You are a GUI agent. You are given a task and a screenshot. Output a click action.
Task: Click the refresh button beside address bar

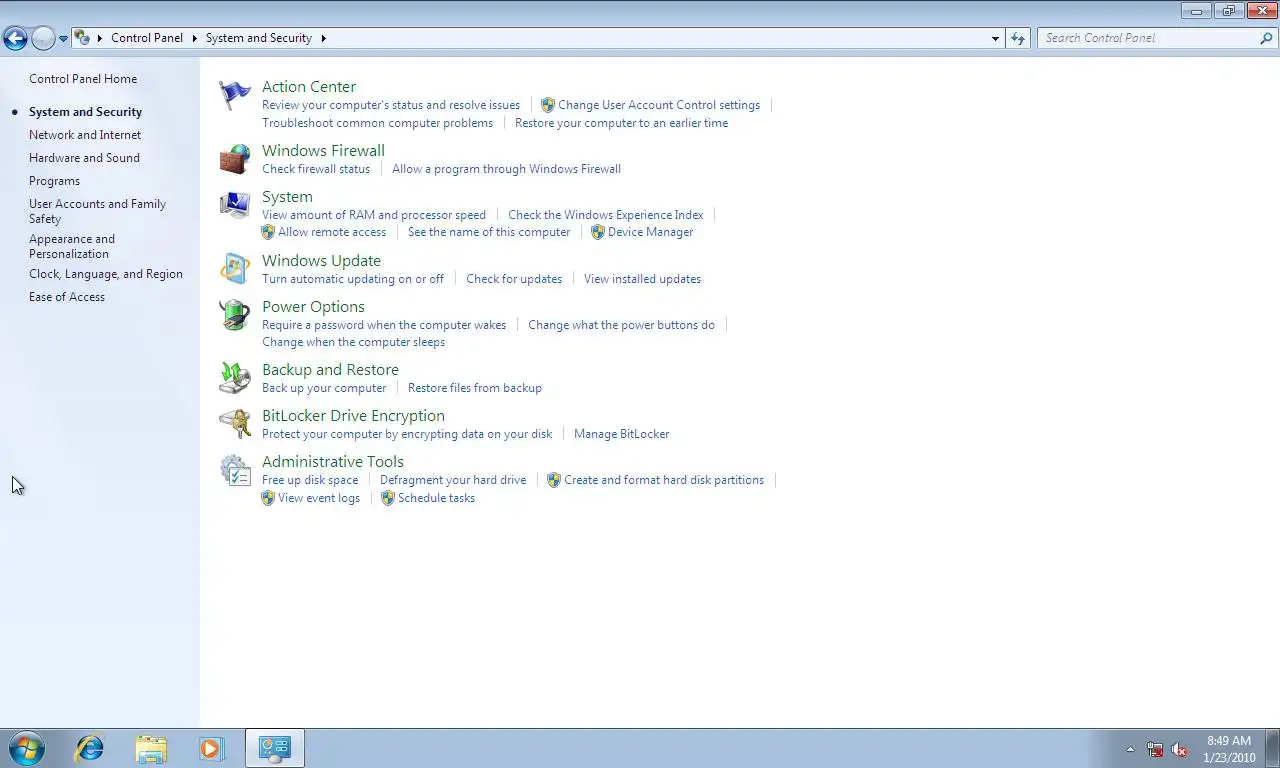(1018, 38)
